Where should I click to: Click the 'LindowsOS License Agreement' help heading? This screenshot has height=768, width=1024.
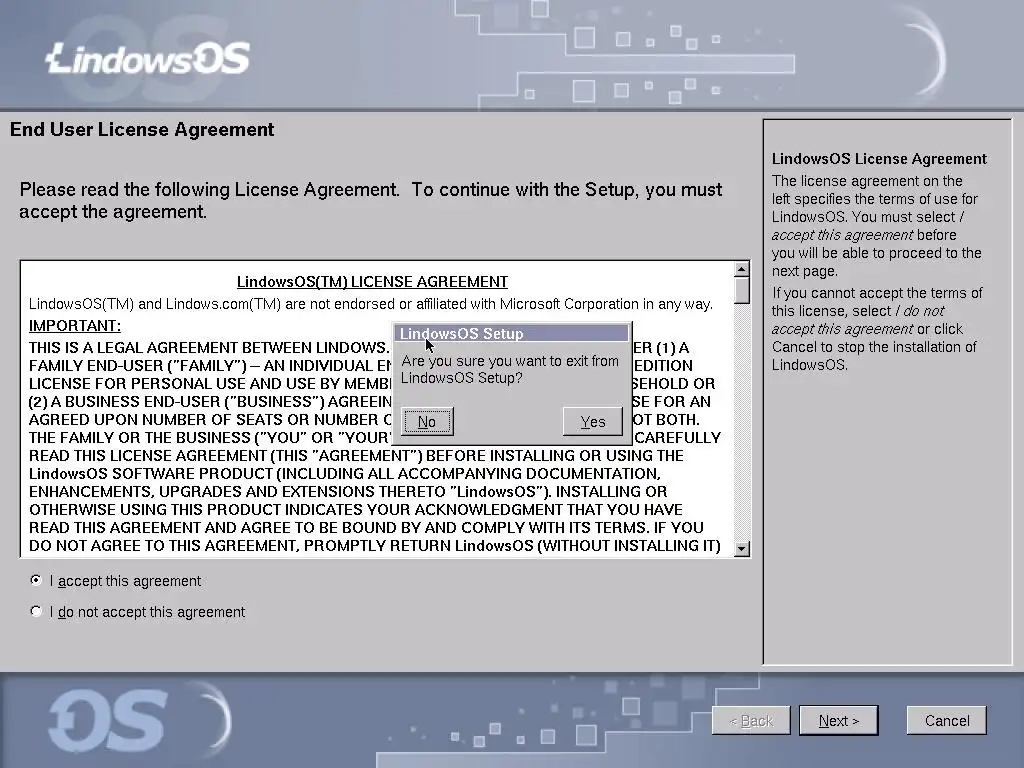879,159
